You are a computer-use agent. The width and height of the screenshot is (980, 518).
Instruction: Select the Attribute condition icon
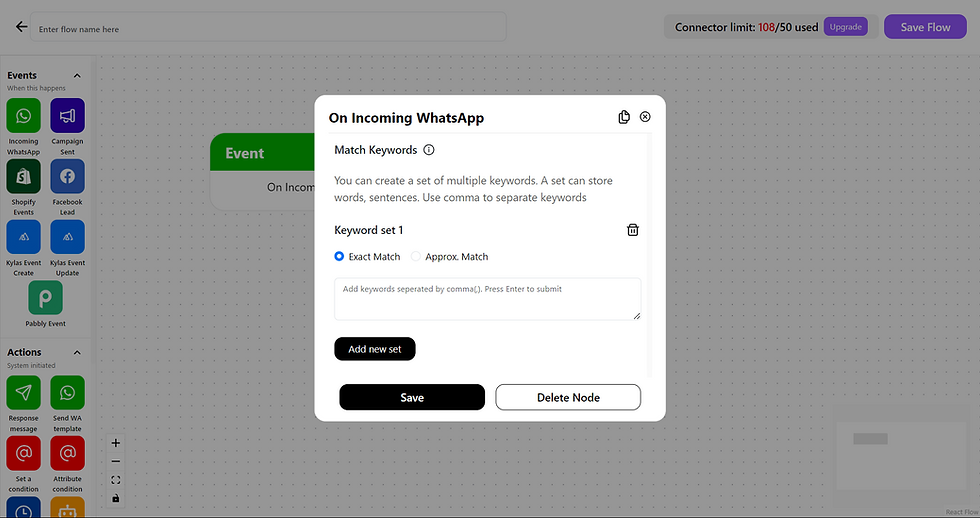click(68, 453)
